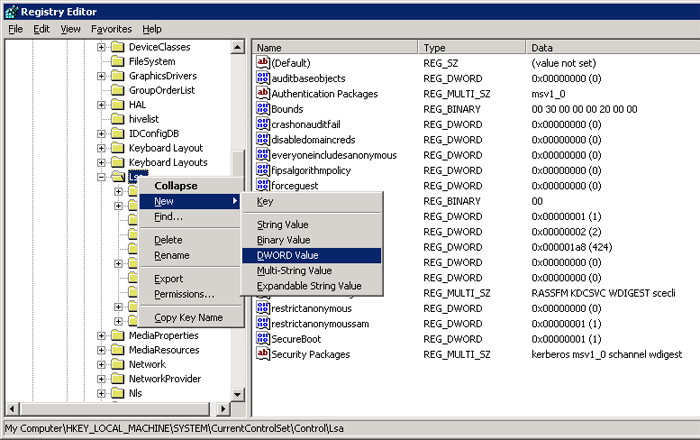Click Find... in the context menu
The width and height of the screenshot is (700, 440).
click(x=190, y=217)
